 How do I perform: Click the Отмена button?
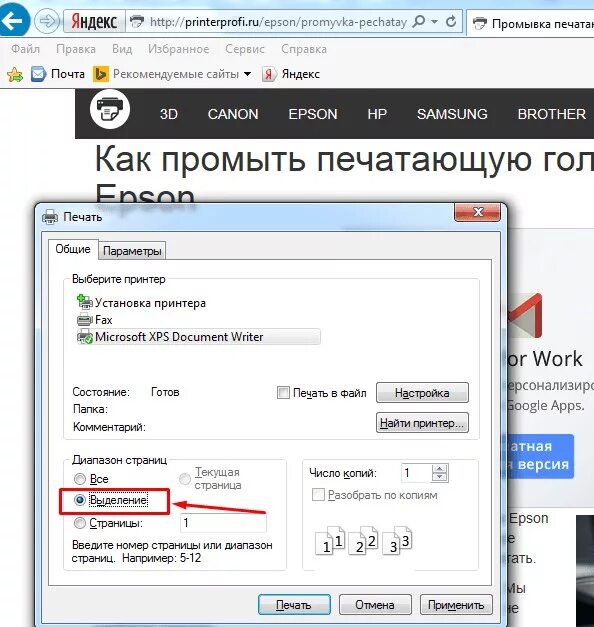coord(375,605)
